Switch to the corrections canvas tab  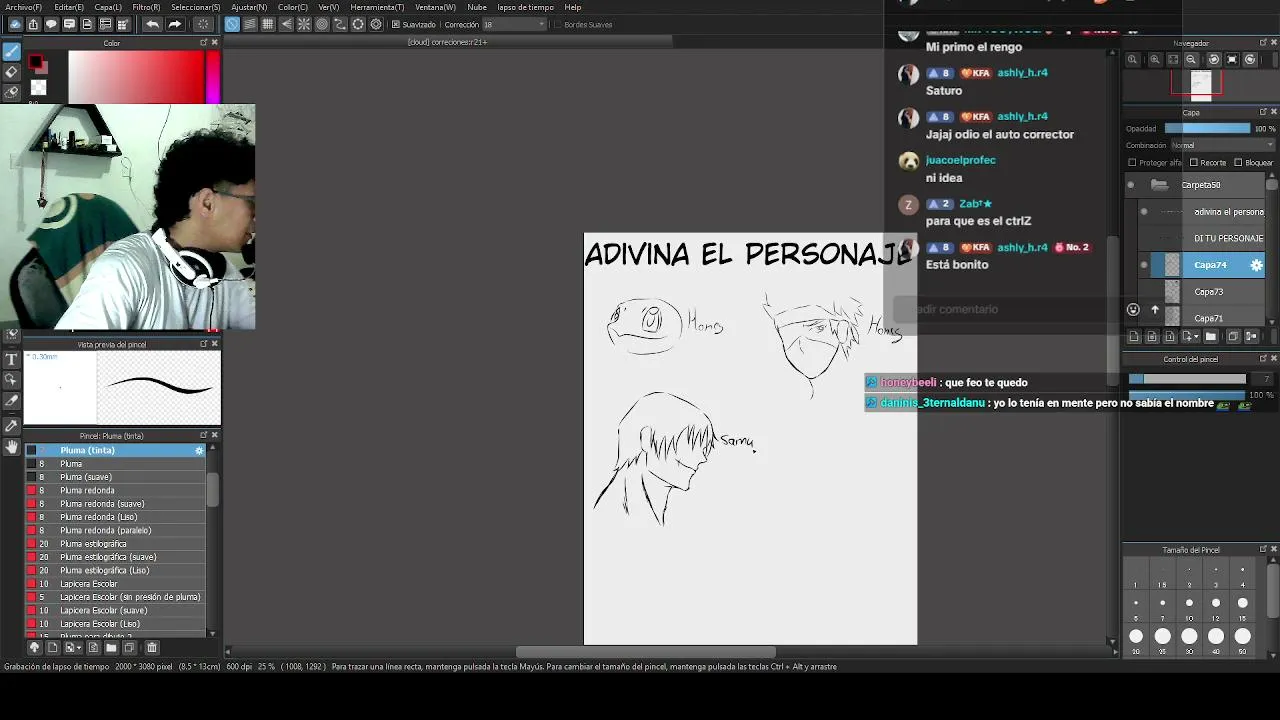pyautogui.click(x=448, y=42)
